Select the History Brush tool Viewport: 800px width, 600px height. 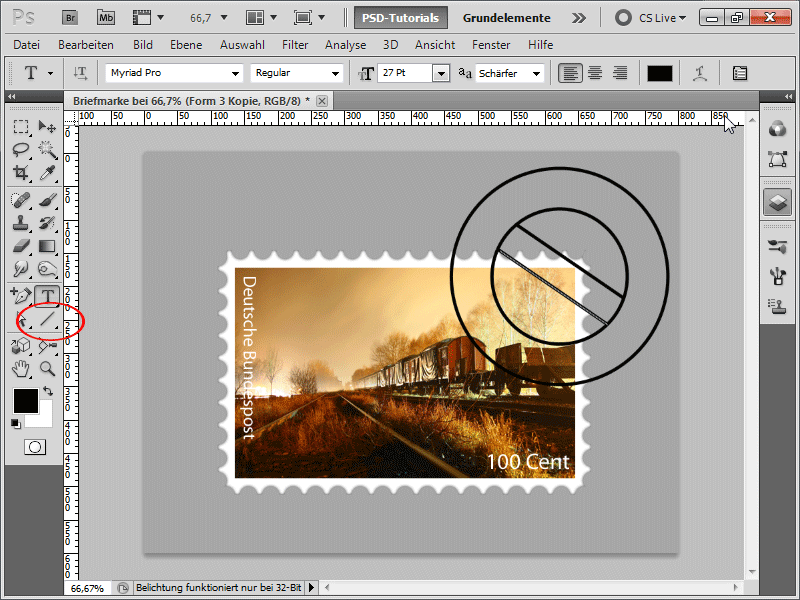[x=47, y=223]
